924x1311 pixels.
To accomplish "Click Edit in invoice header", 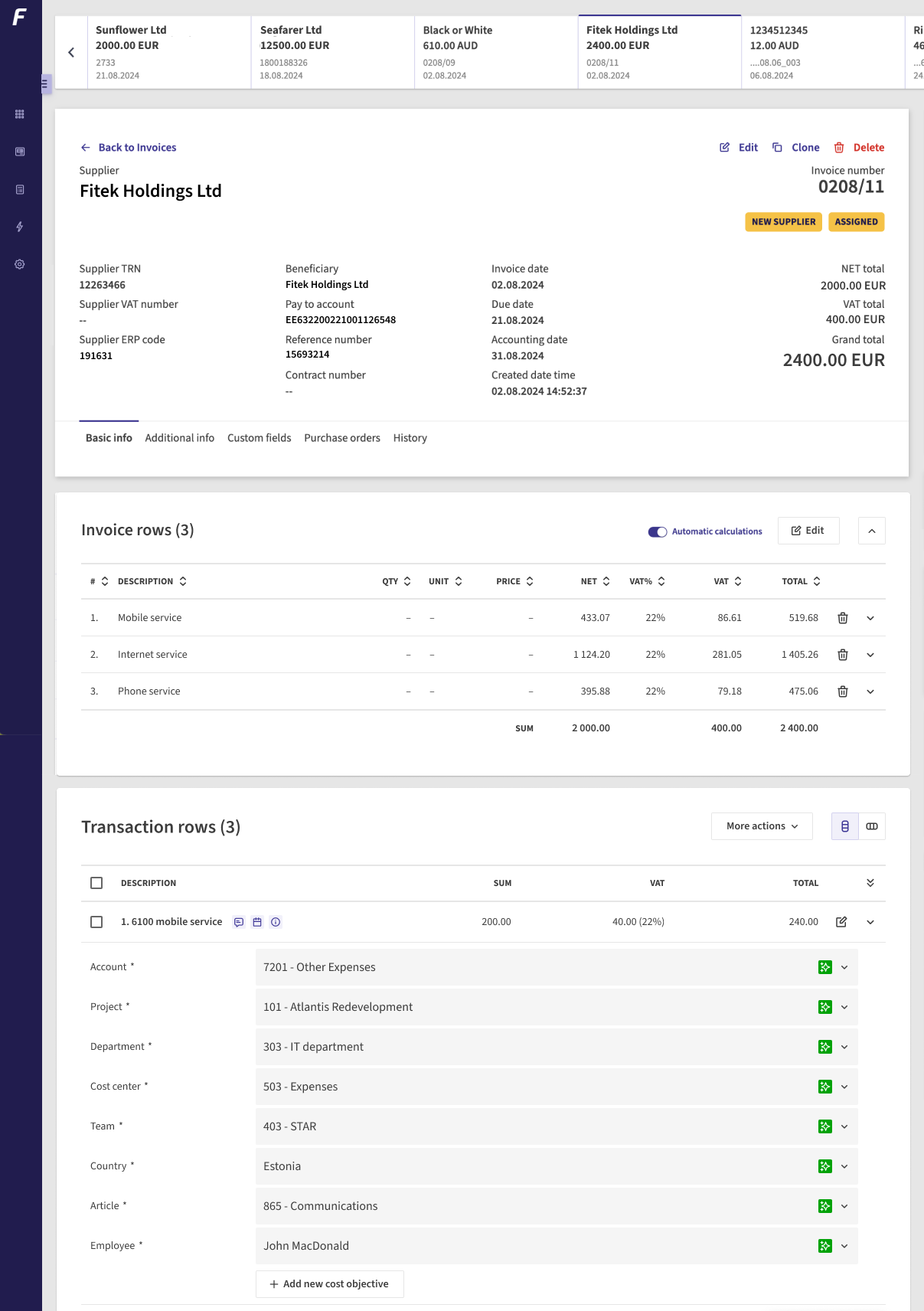I will [739, 148].
